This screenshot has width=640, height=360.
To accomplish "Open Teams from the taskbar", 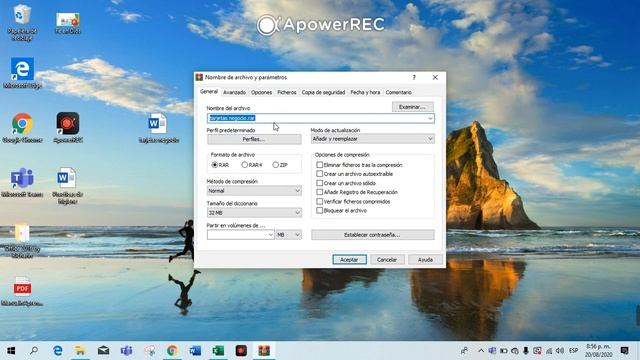I will tap(126, 351).
